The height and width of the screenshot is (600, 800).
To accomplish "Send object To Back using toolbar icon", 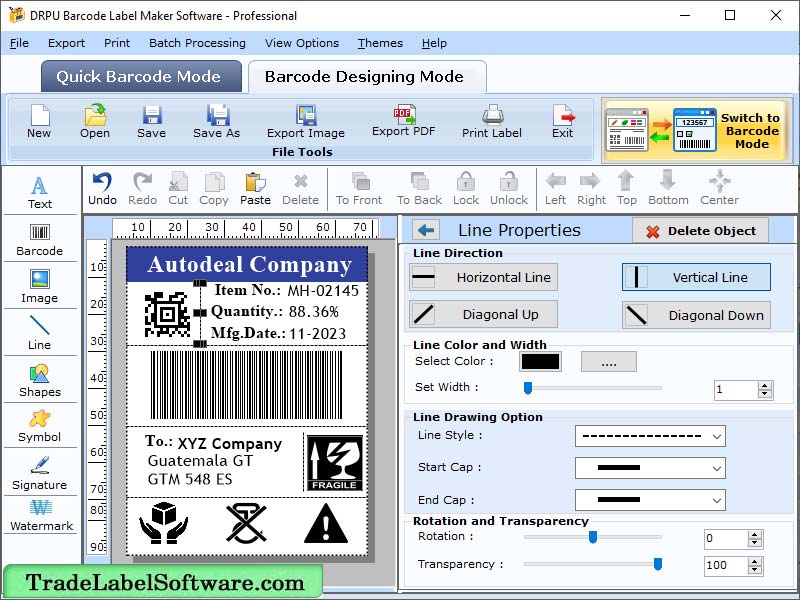I will click(418, 190).
